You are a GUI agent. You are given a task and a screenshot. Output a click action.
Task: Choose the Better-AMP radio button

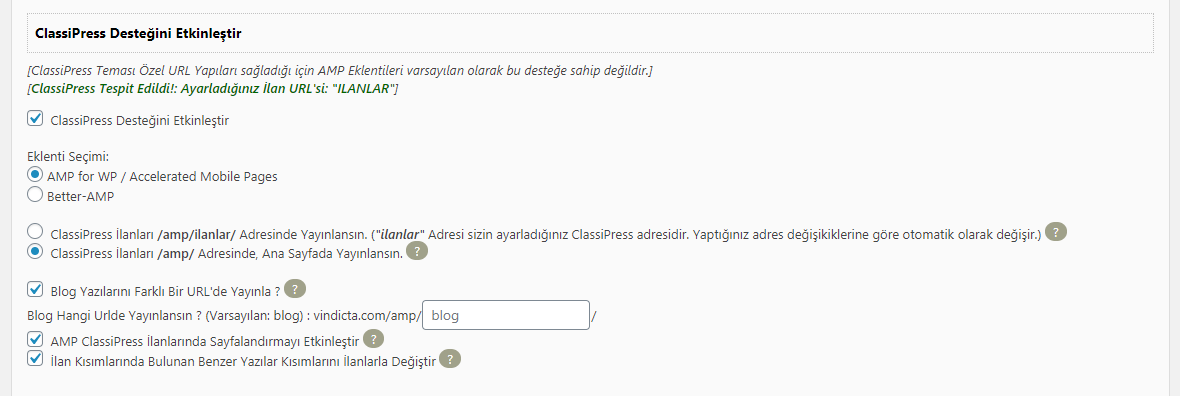pyautogui.click(x=35, y=194)
